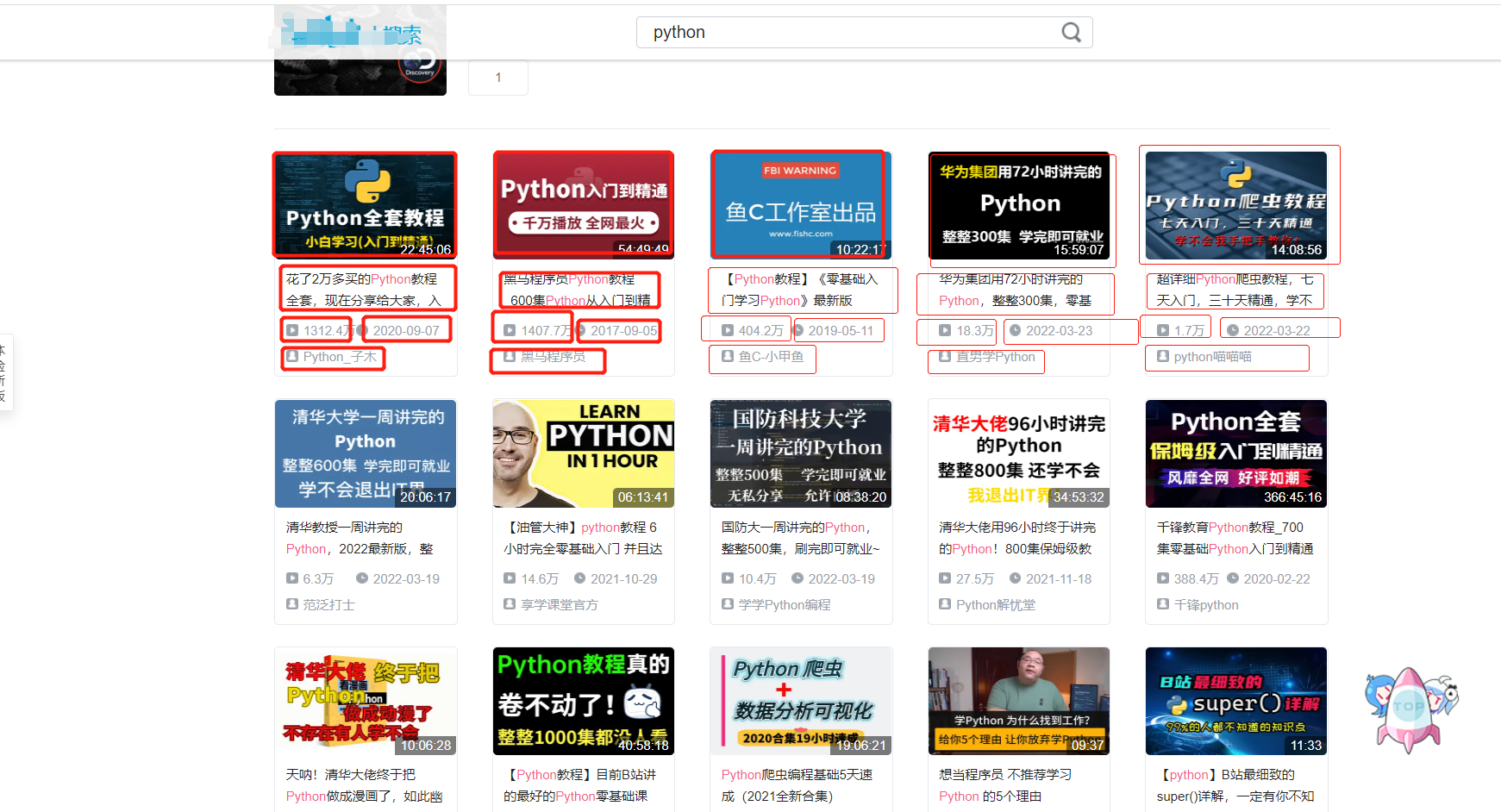Open title 天呐！清华大佬终于把Python做成漫画

364,785
